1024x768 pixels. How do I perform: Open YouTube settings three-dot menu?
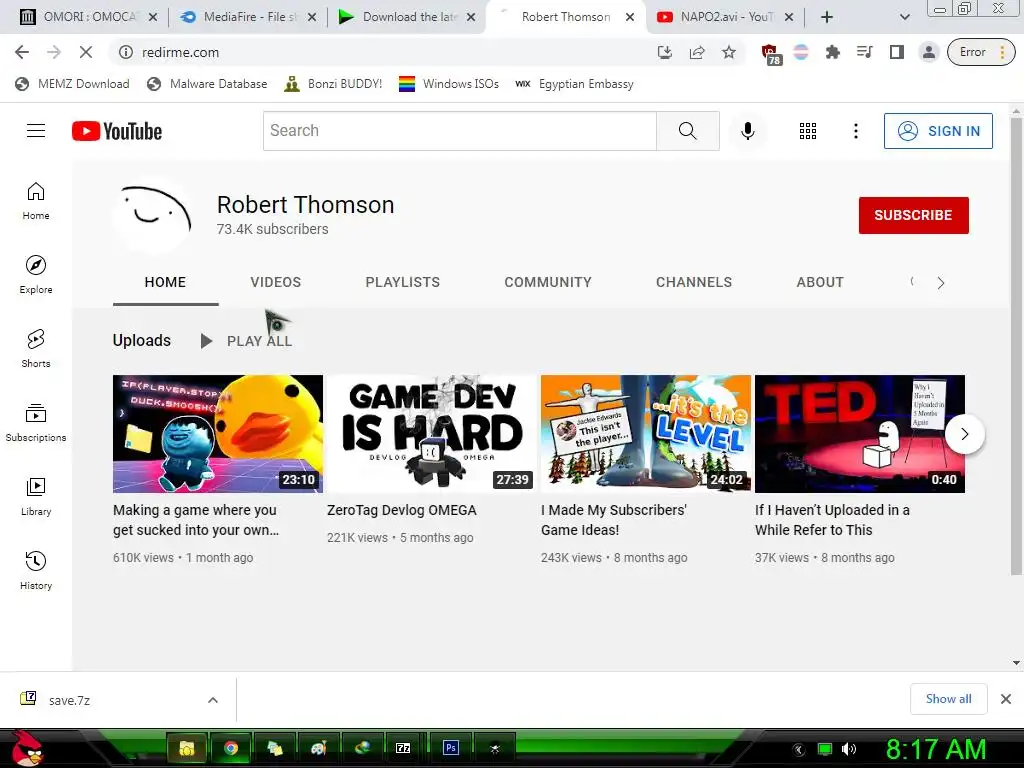tap(856, 131)
